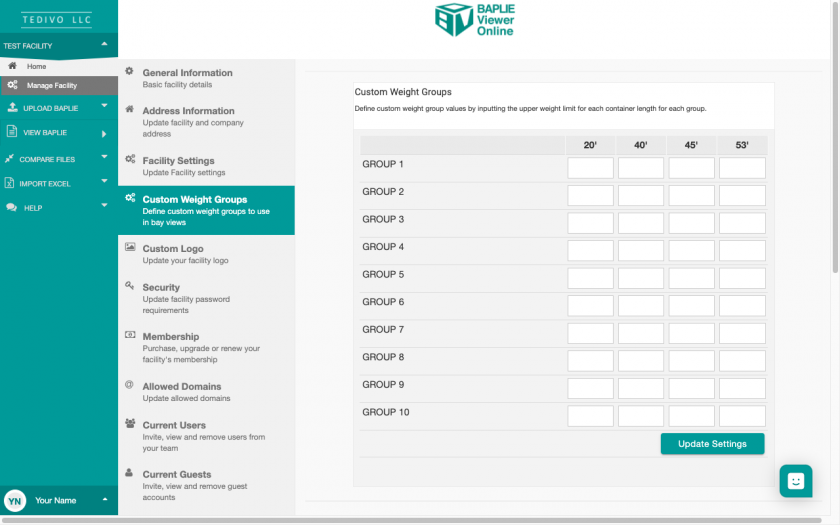Image resolution: width=840 pixels, height=525 pixels.
Task: Click the GROUP 9 40' weight field
Action: 641,389
